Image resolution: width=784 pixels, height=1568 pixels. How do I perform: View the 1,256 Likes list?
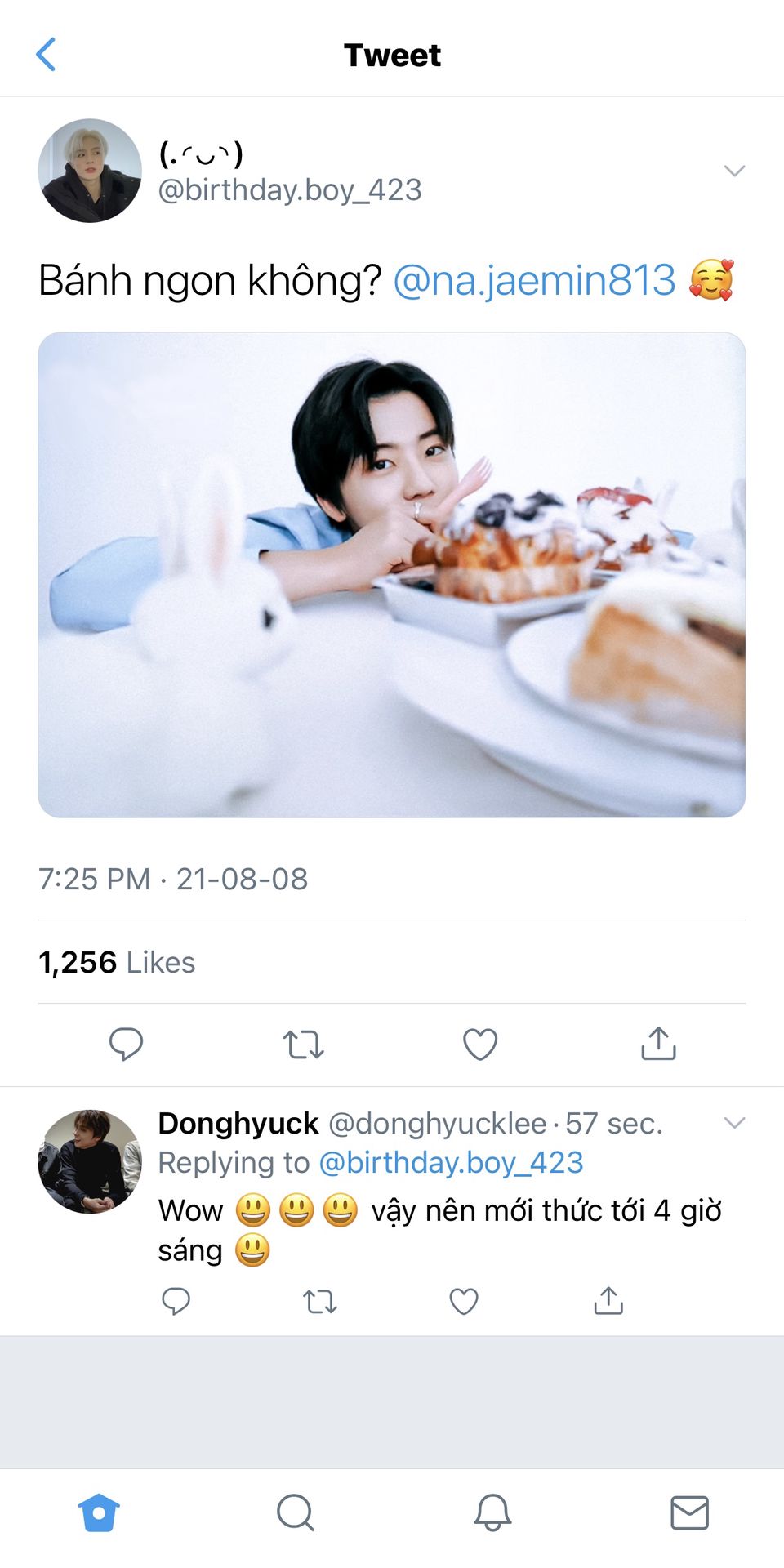pos(117,962)
